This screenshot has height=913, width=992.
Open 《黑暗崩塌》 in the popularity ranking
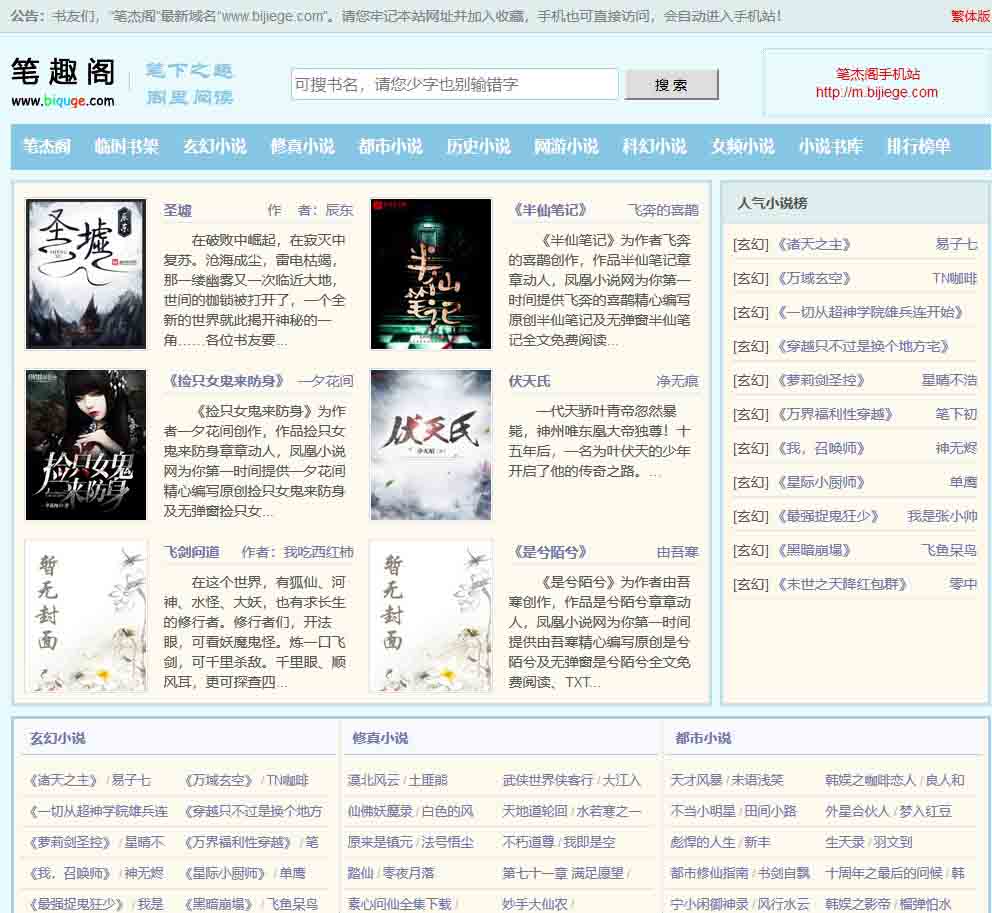(x=815, y=550)
